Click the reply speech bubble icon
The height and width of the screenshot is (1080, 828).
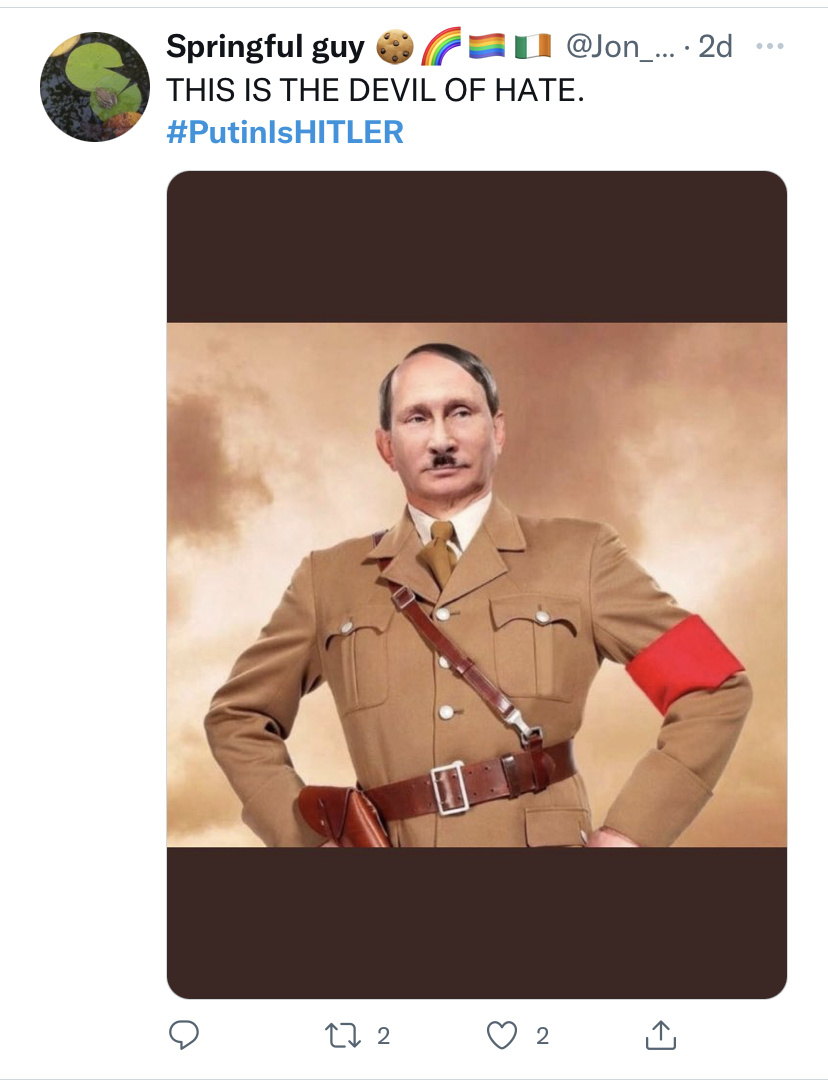click(x=183, y=1036)
